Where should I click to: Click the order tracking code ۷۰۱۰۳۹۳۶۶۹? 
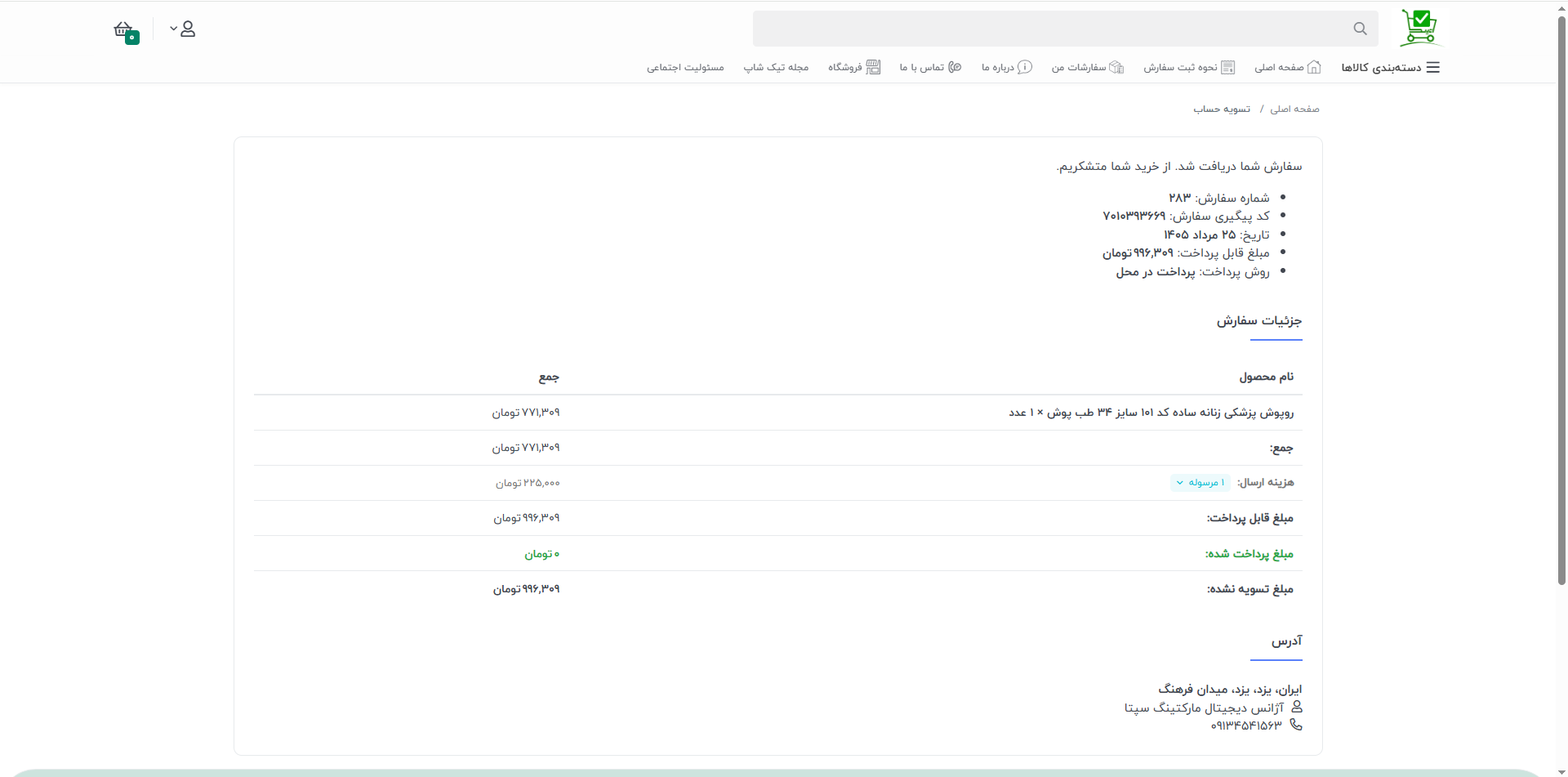pyautogui.click(x=1134, y=216)
